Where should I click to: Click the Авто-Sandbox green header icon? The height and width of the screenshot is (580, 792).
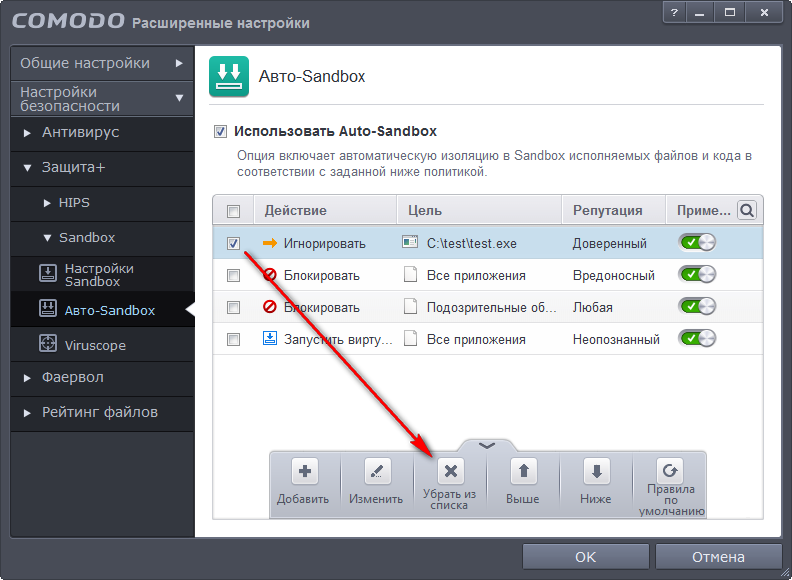coord(229,76)
